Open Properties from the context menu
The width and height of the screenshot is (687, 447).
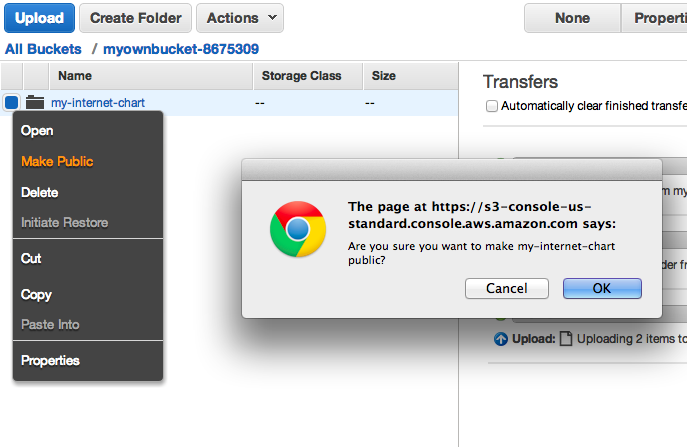point(50,361)
